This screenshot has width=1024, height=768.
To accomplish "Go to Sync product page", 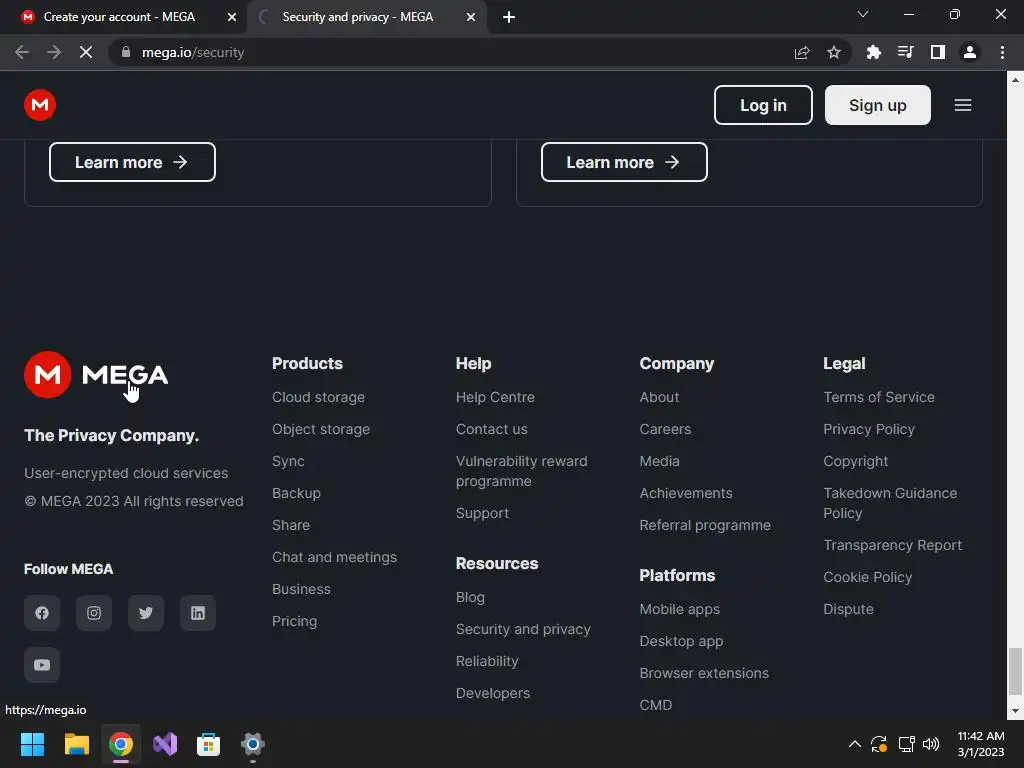I will [288, 461].
